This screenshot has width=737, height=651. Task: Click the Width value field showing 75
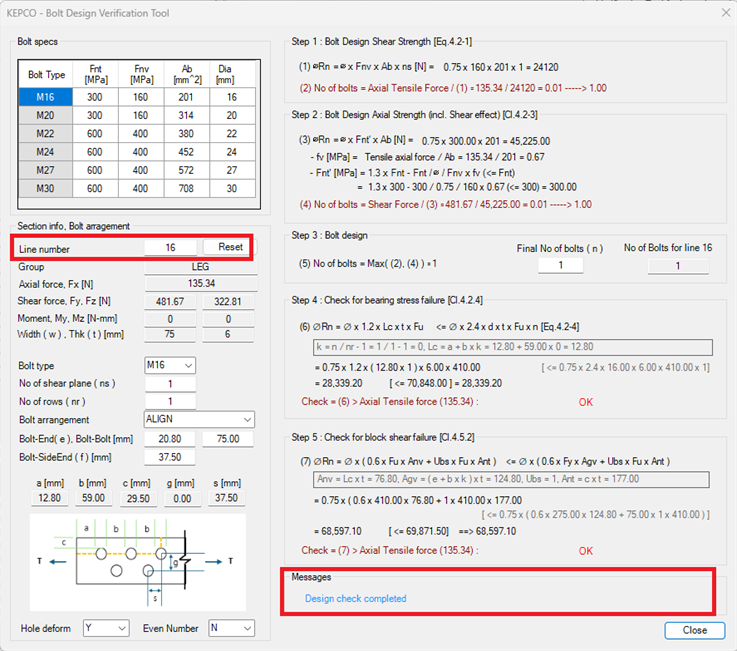pyautogui.click(x=170, y=335)
